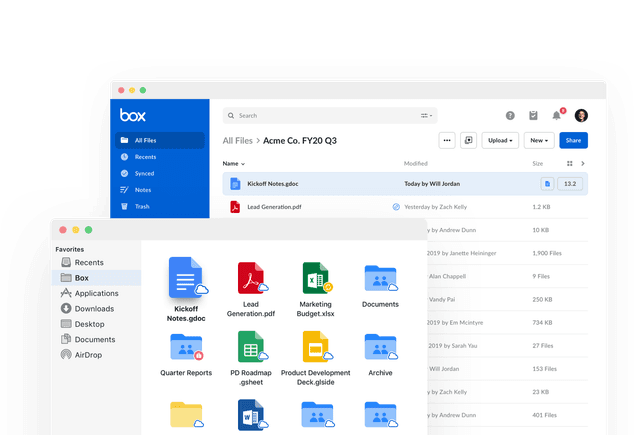Select Quarter Reports folder in Finder
This screenshot has height=435, width=640.
point(186,347)
